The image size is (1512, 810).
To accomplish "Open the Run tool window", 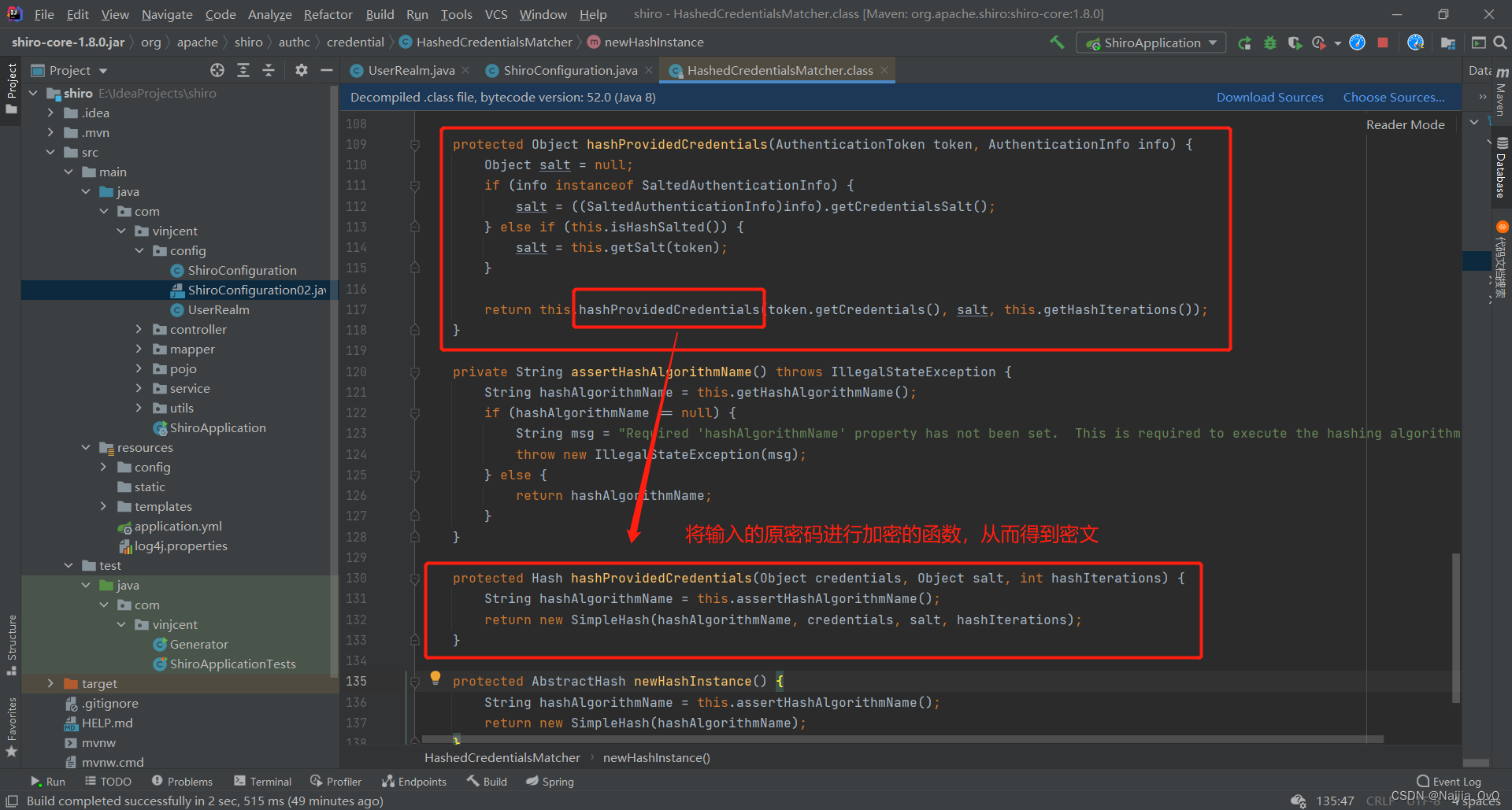I will pos(47,782).
